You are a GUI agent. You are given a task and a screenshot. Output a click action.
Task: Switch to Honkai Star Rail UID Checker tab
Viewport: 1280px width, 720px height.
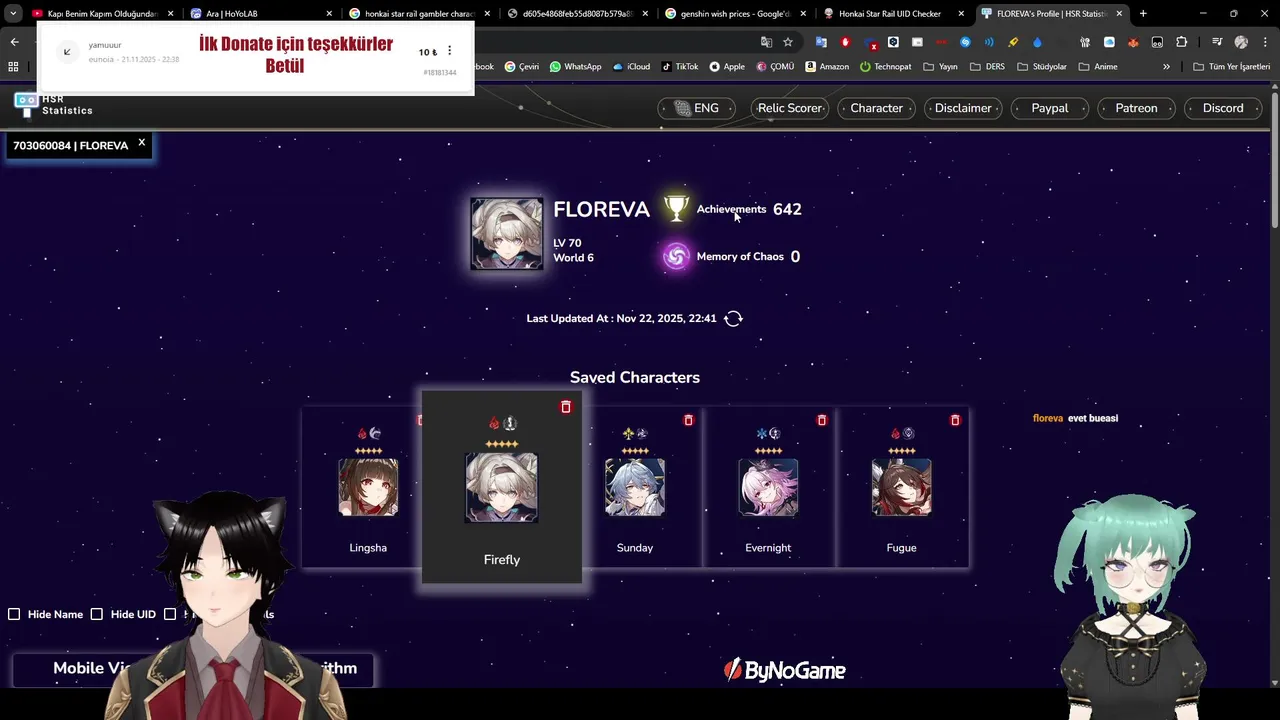[893, 13]
